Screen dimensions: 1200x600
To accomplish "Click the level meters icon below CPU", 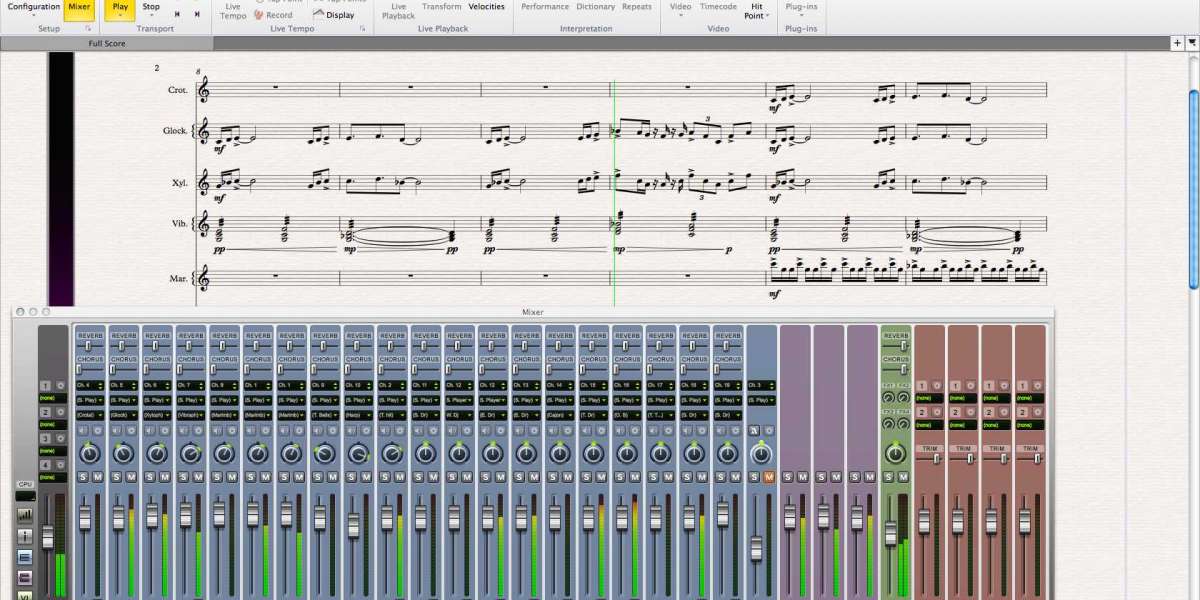I will [x=25, y=516].
